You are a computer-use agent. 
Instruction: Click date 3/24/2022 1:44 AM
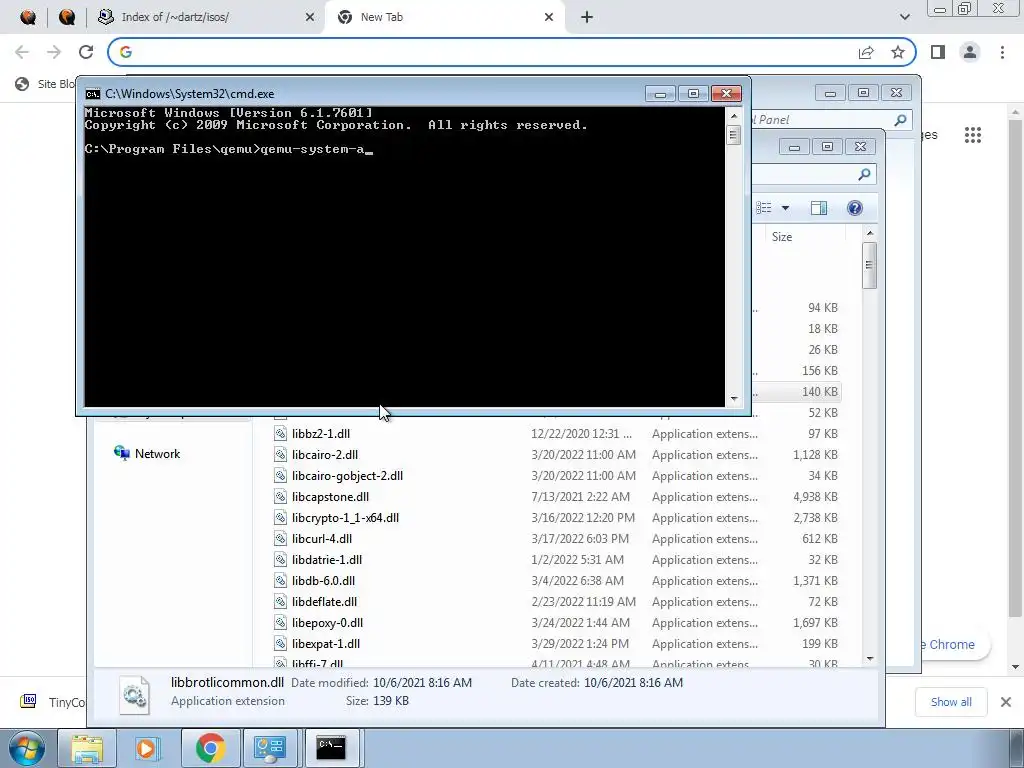580,622
